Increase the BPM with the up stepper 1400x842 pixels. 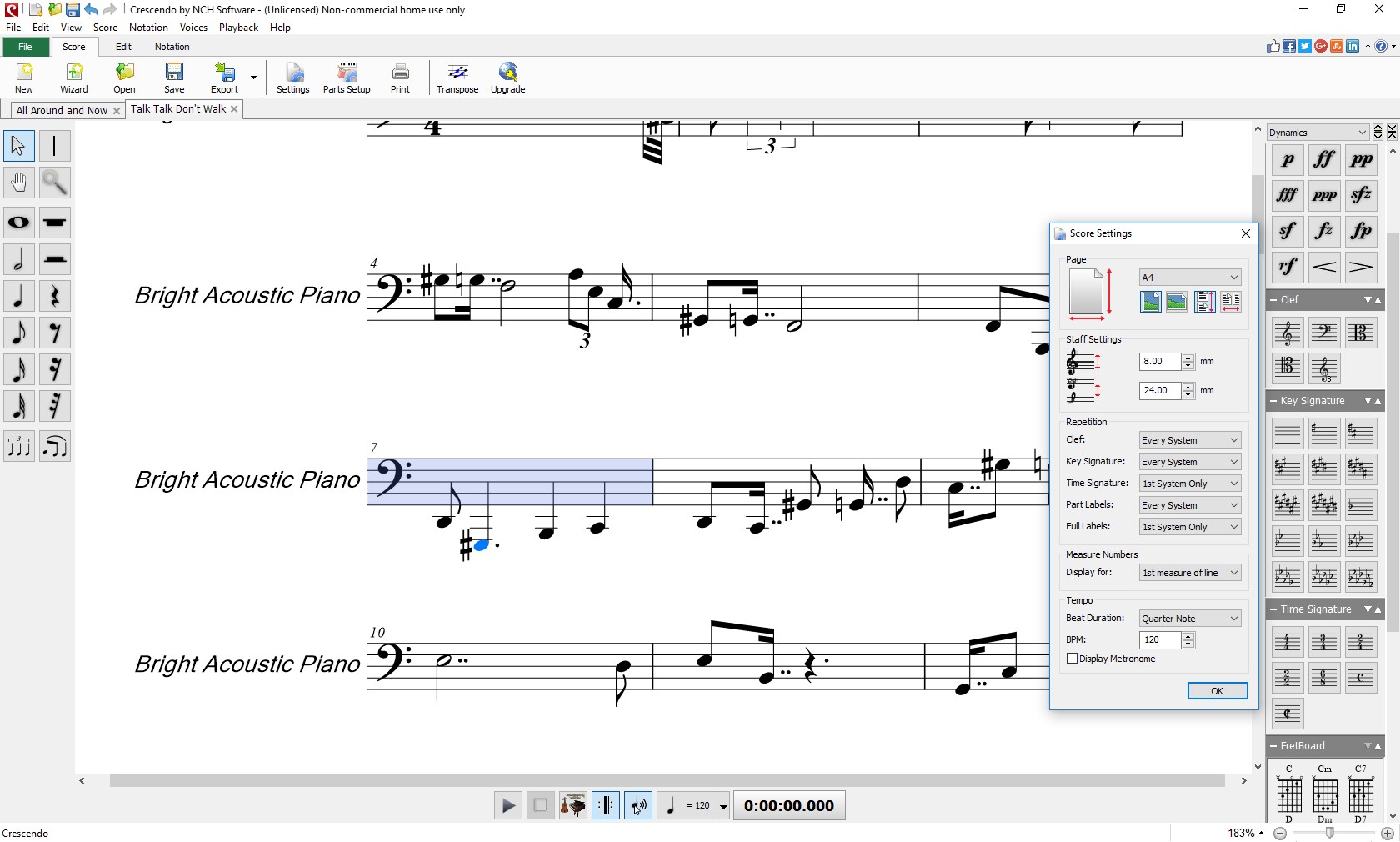[1189, 636]
